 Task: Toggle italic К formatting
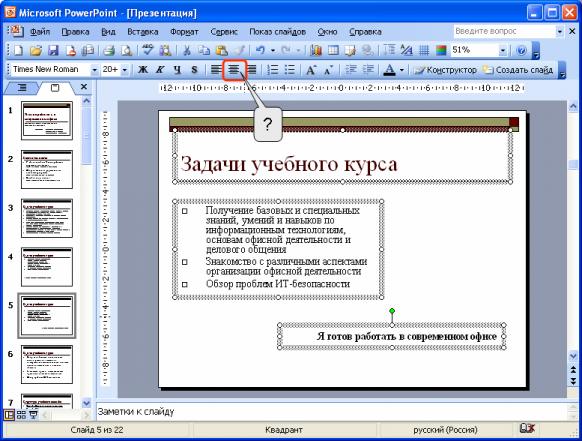pyautogui.click(x=160, y=69)
